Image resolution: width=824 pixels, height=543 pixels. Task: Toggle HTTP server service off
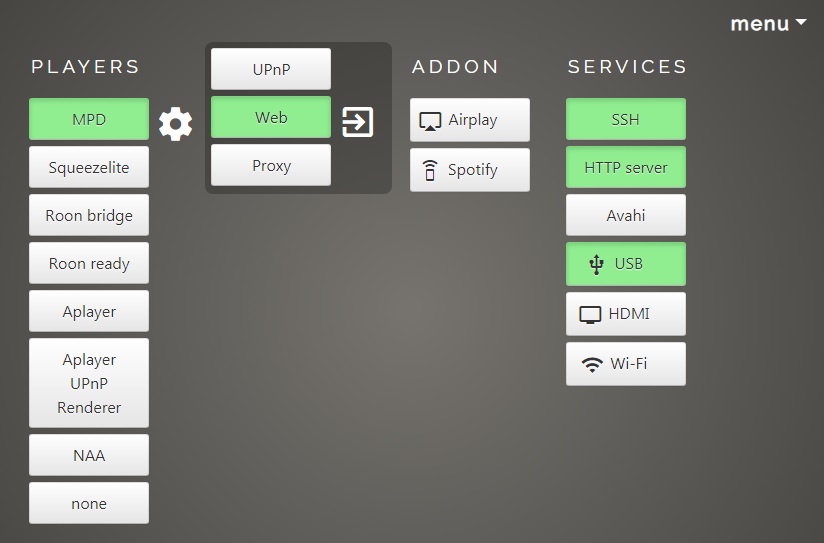[x=626, y=167]
